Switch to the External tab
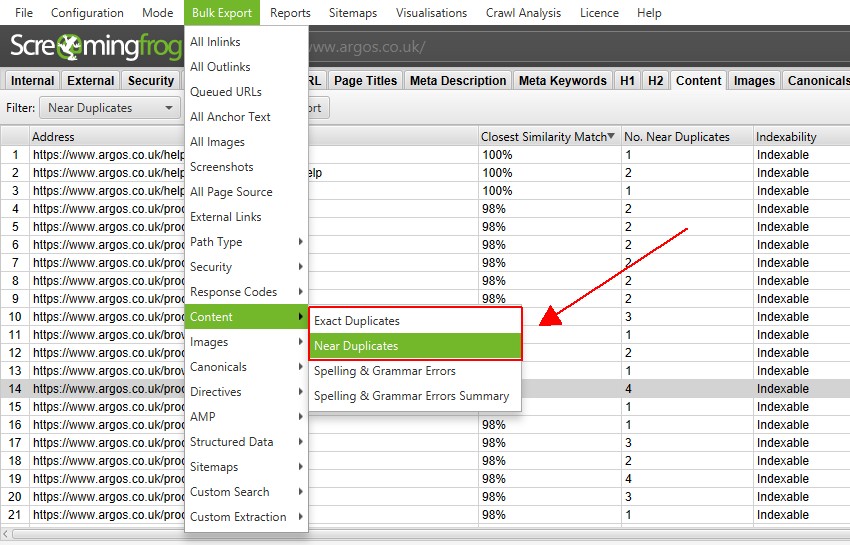 (x=91, y=80)
